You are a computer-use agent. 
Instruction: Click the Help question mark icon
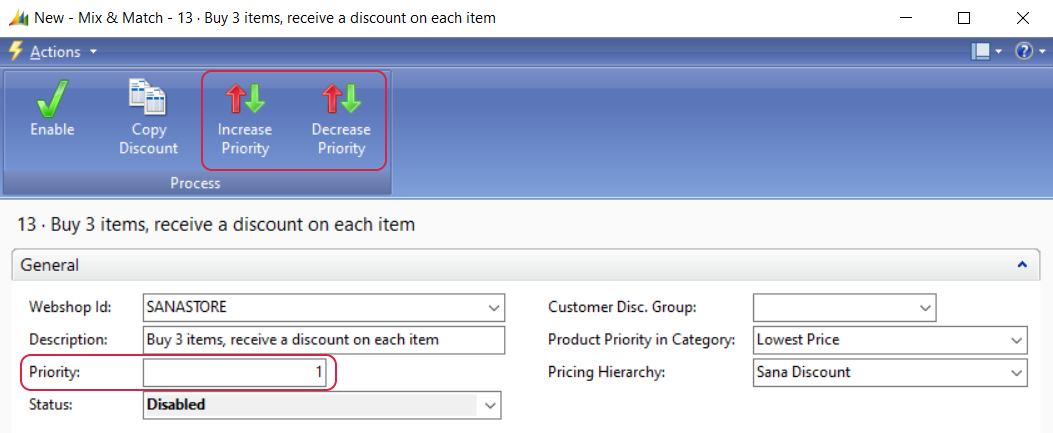pyautogui.click(x=1022, y=51)
